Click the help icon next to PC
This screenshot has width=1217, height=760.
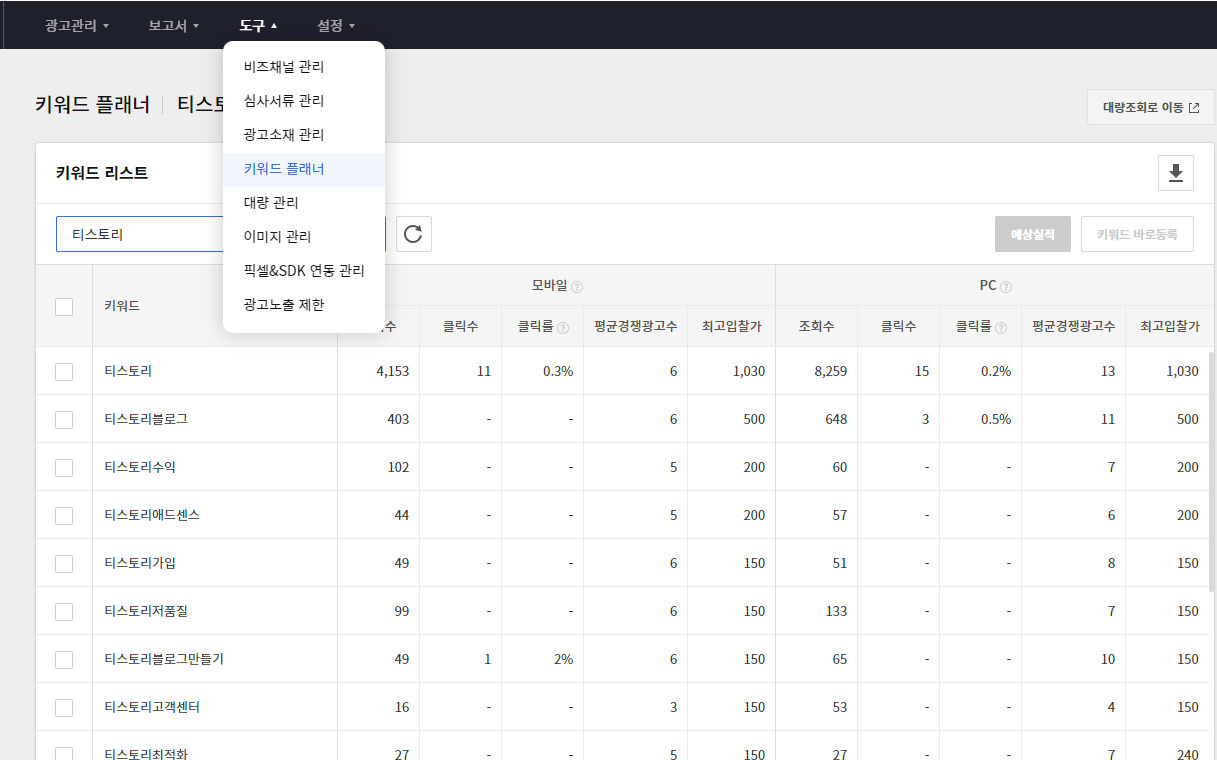[x=1005, y=286]
